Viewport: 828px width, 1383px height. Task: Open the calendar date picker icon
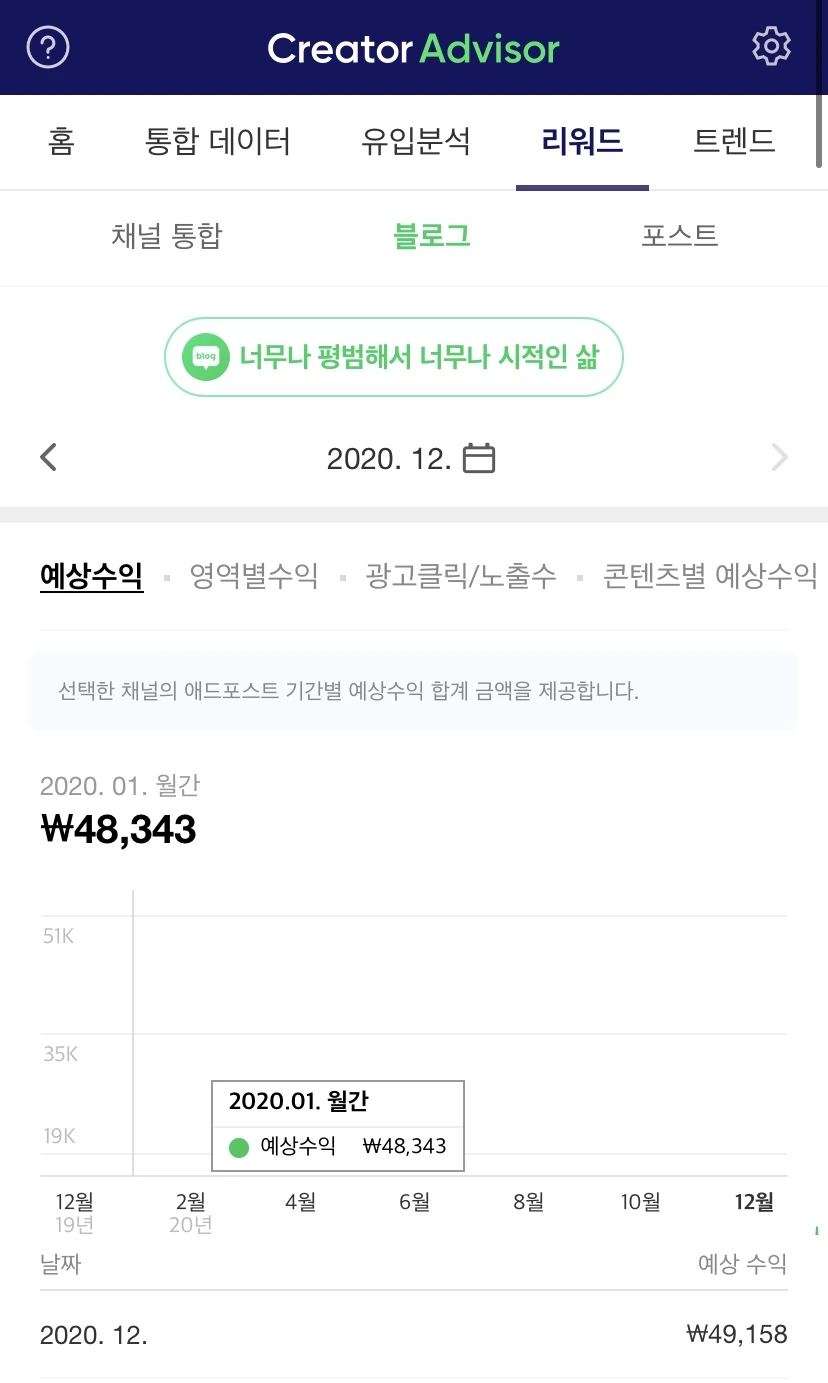click(480, 458)
